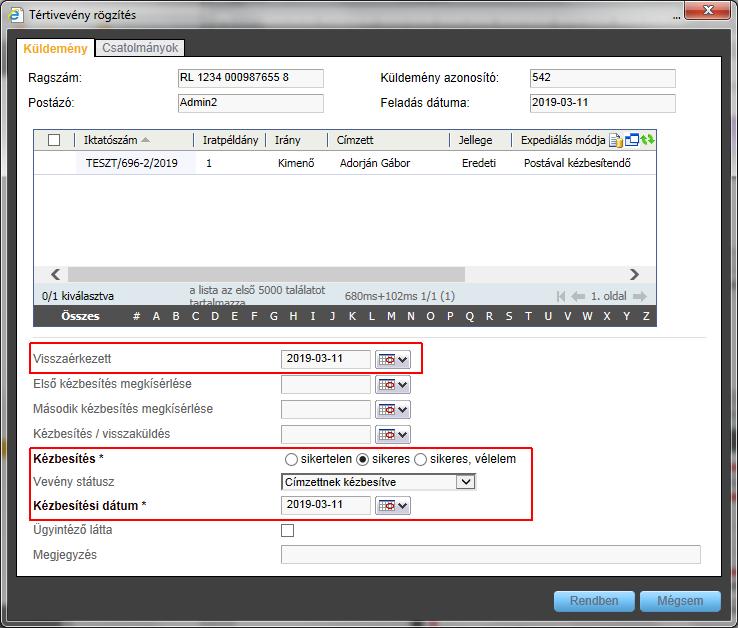Enable the Ügyintéző látta checkbox

[x=288, y=531]
